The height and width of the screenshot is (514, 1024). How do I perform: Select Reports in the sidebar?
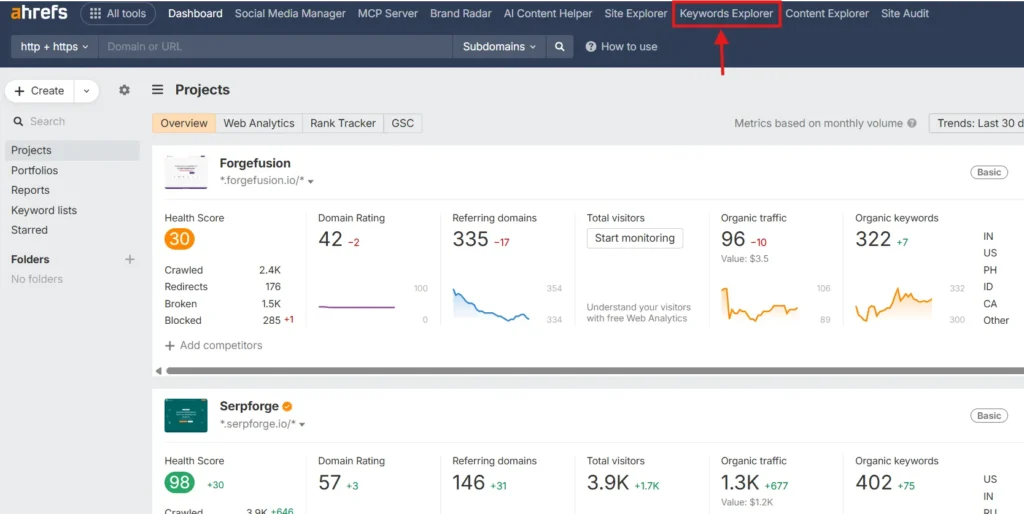click(x=30, y=190)
